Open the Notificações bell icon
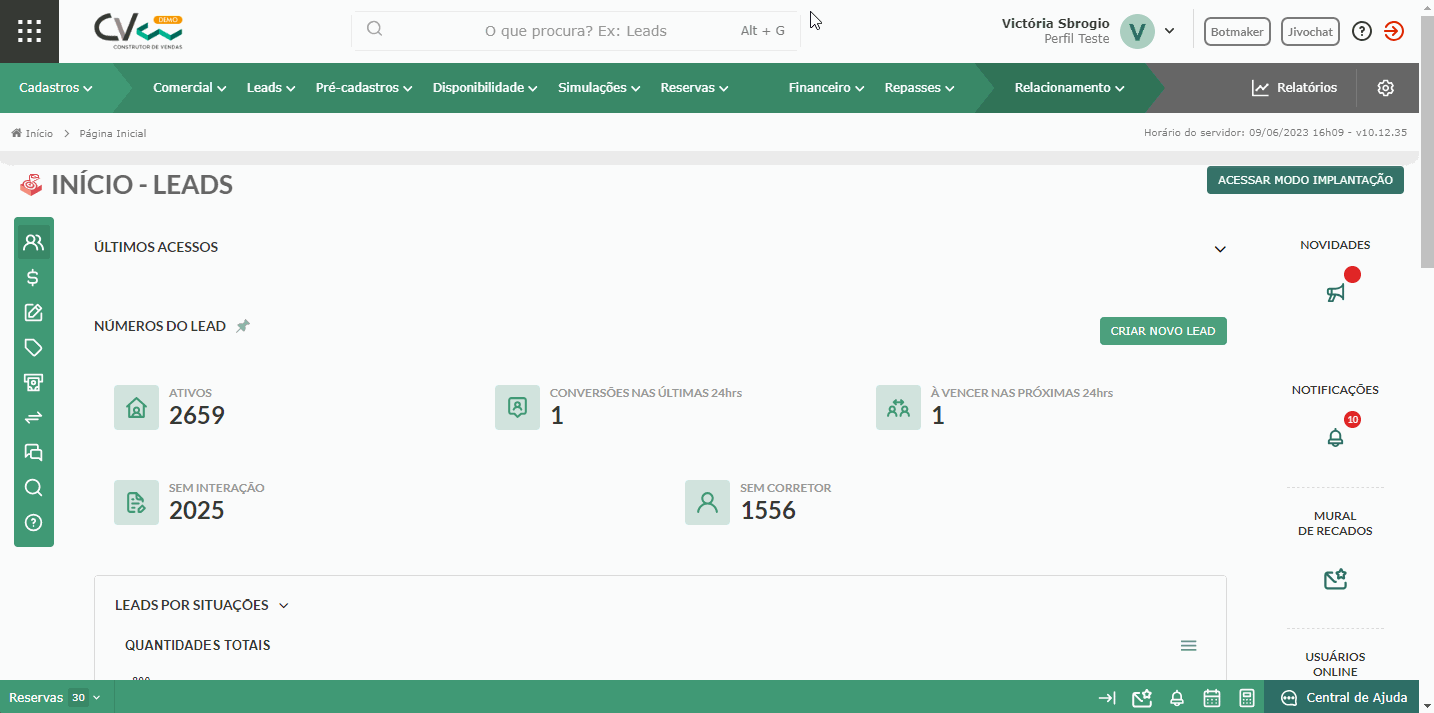1434x713 pixels. pos(1335,437)
